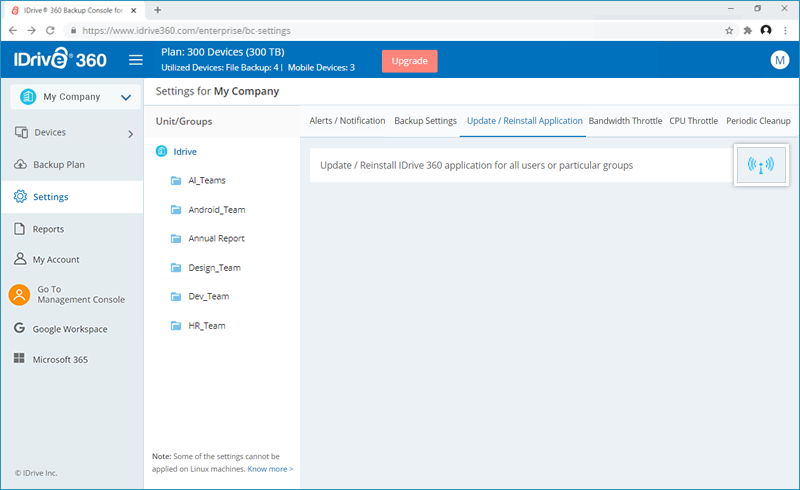Bookmark the page with star icon

729,31
